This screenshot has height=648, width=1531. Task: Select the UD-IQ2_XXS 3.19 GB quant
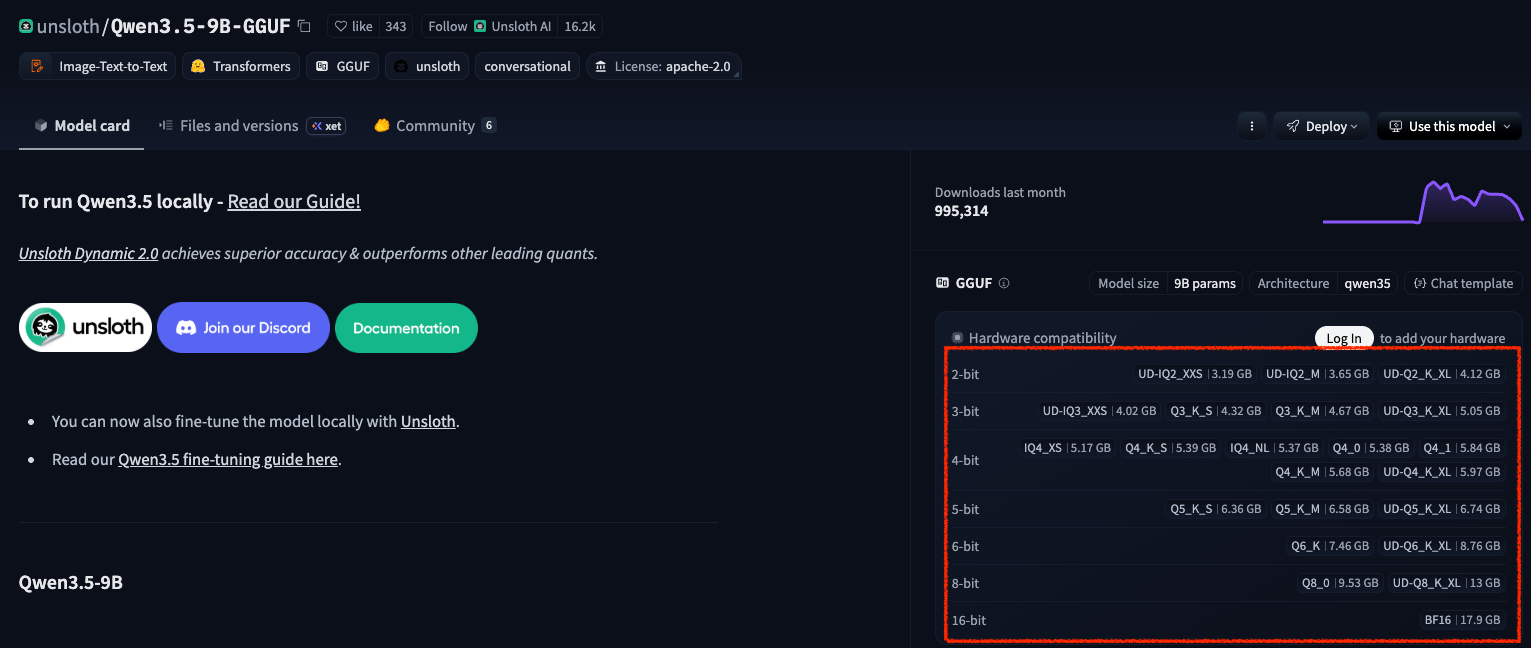click(1194, 374)
